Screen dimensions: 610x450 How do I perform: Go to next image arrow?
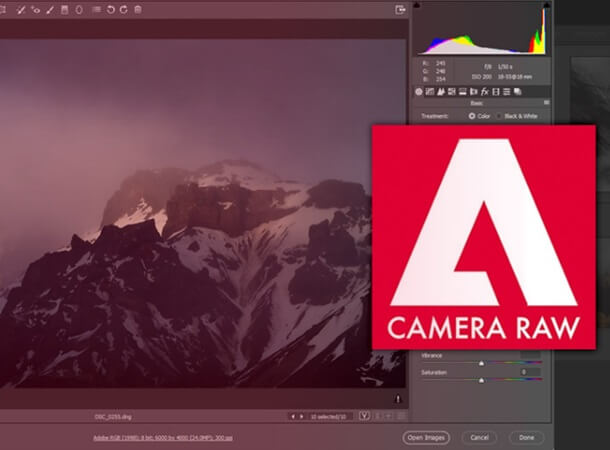(301, 417)
